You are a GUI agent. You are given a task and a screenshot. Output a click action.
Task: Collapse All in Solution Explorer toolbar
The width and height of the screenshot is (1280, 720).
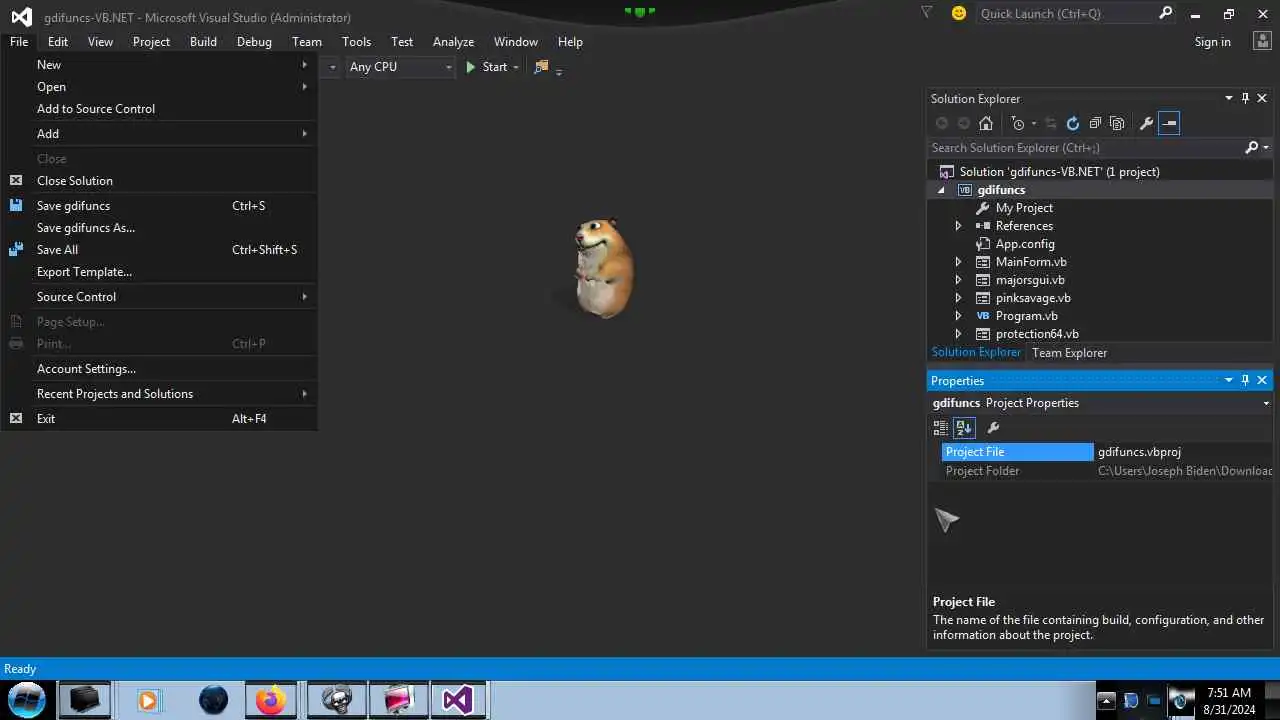1095,123
